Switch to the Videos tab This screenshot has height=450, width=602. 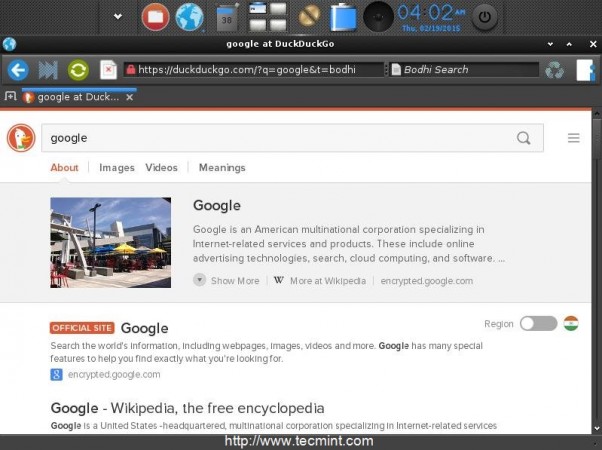coord(161,168)
